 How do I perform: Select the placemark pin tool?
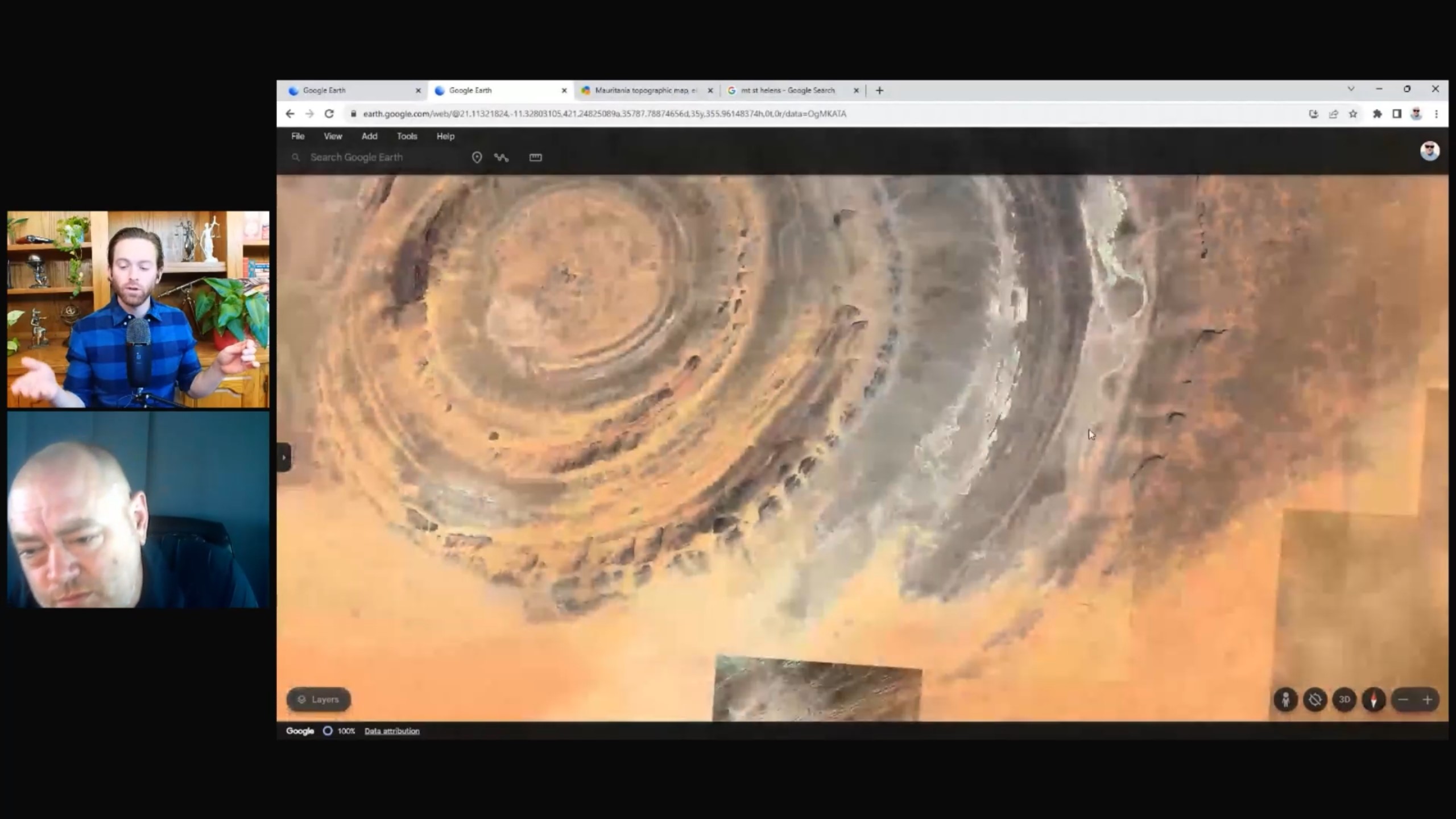pos(477,157)
